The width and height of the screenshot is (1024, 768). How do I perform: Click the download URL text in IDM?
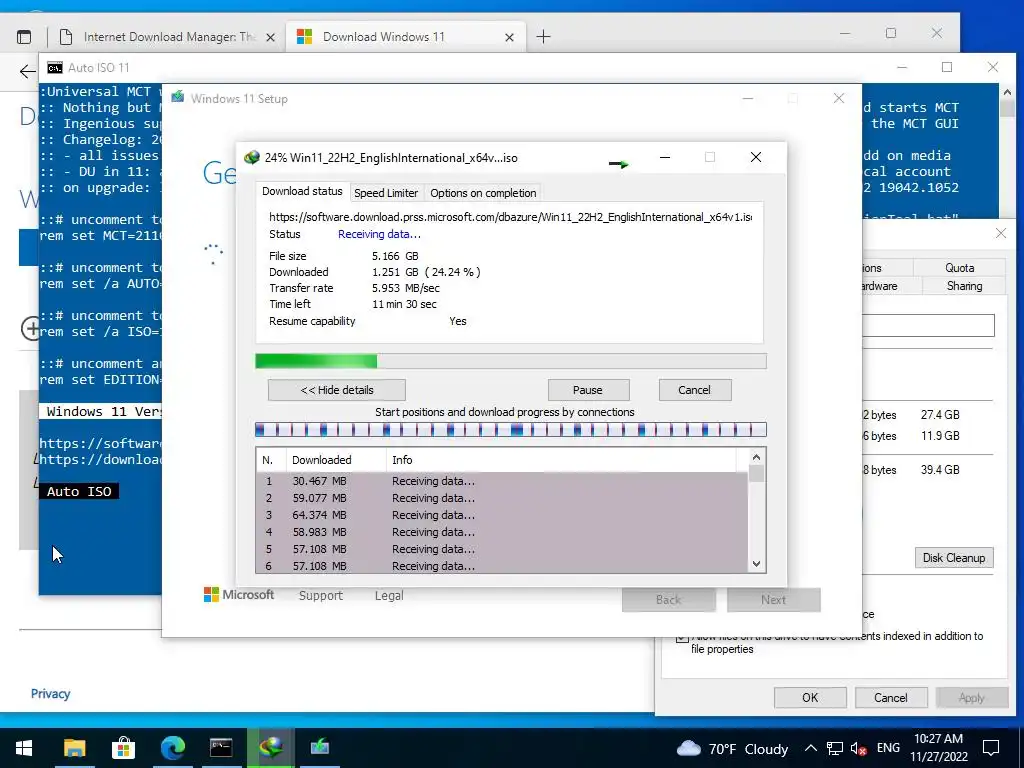point(510,217)
